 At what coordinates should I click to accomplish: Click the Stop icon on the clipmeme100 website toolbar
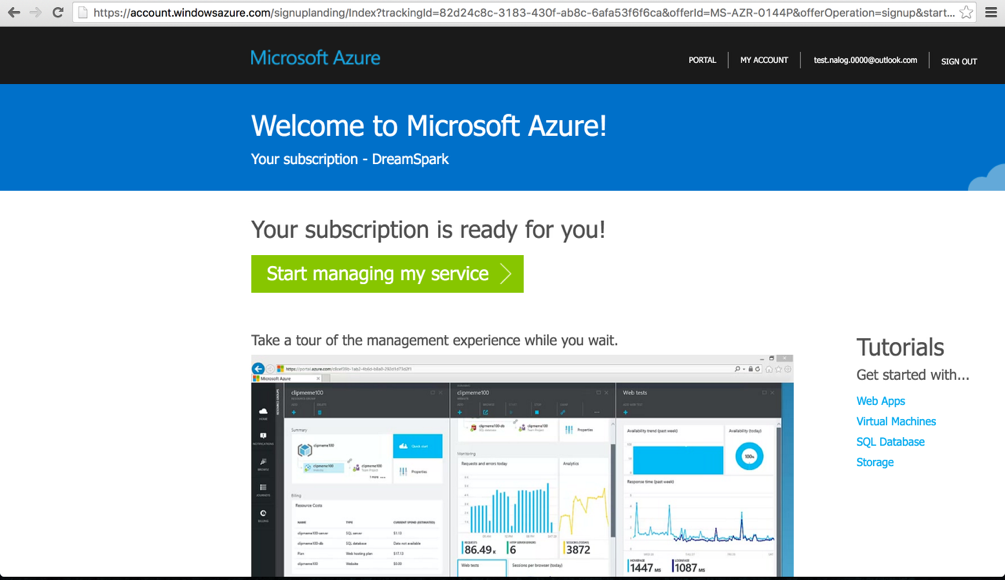pos(537,411)
